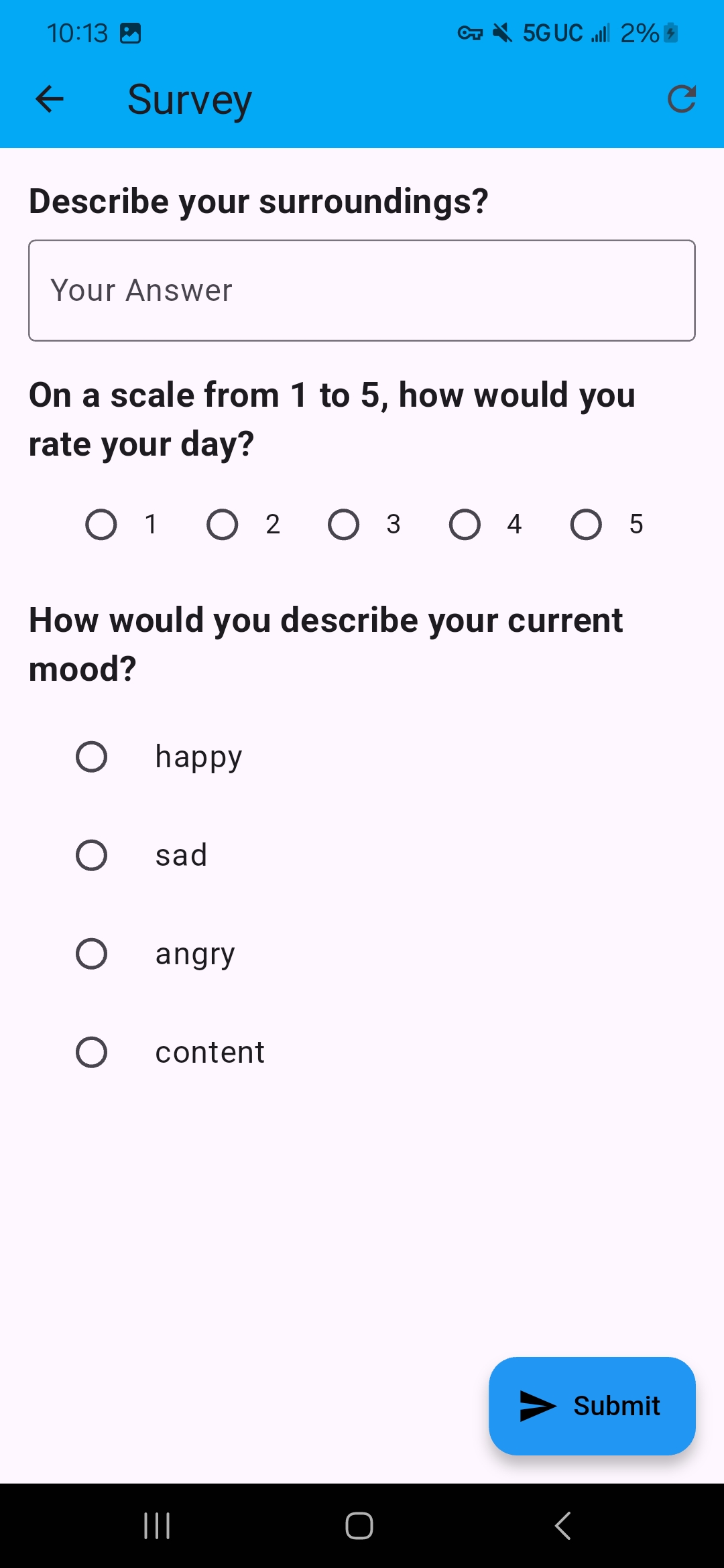Viewport: 724px width, 1568px height.
Task: Click the Survey title in the header
Action: point(188,99)
